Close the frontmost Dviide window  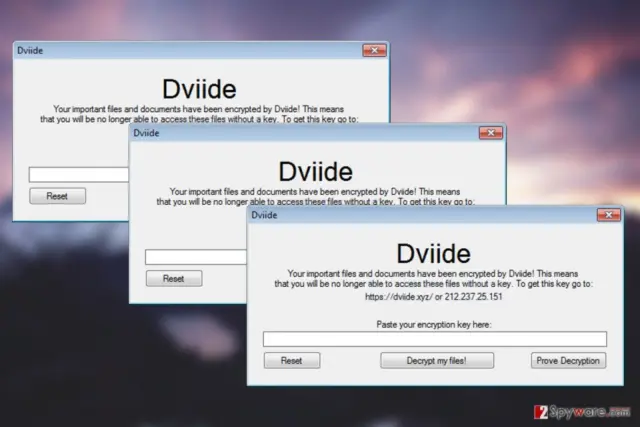click(609, 215)
